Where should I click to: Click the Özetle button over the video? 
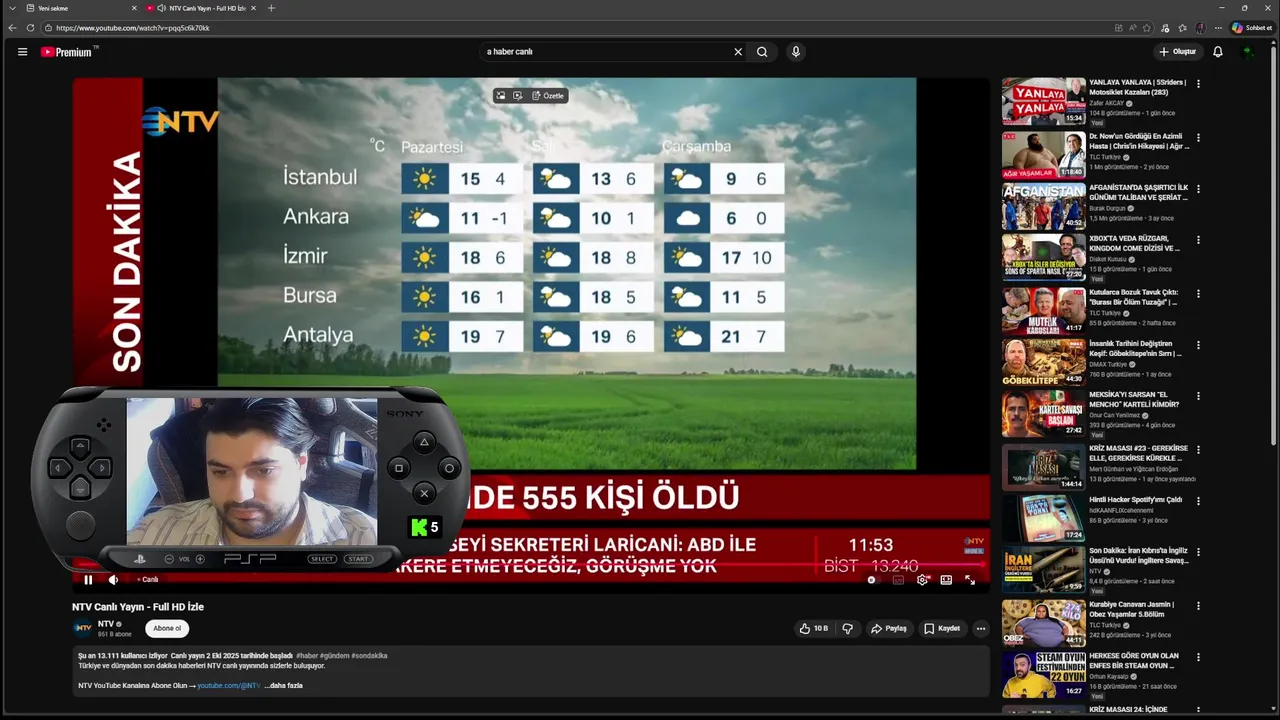click(x=548, y=96)
